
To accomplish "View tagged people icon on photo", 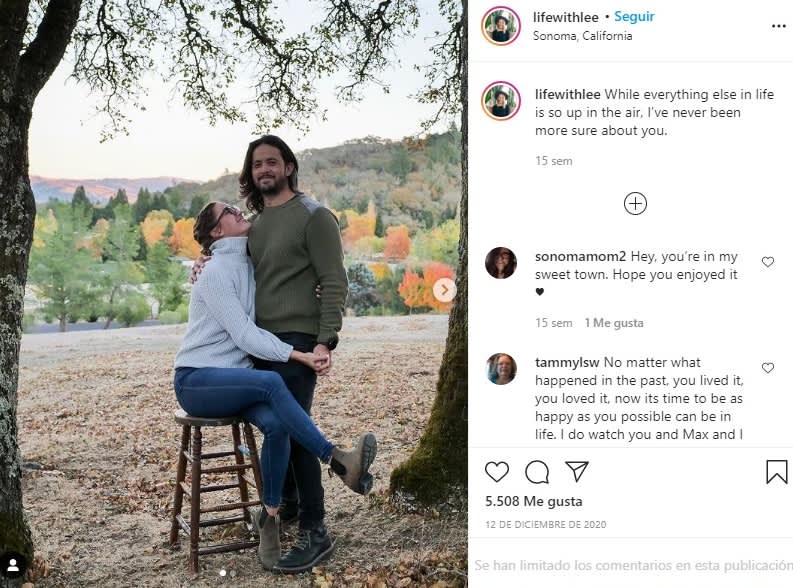I will pyautogui.click(x=13, y=565).
